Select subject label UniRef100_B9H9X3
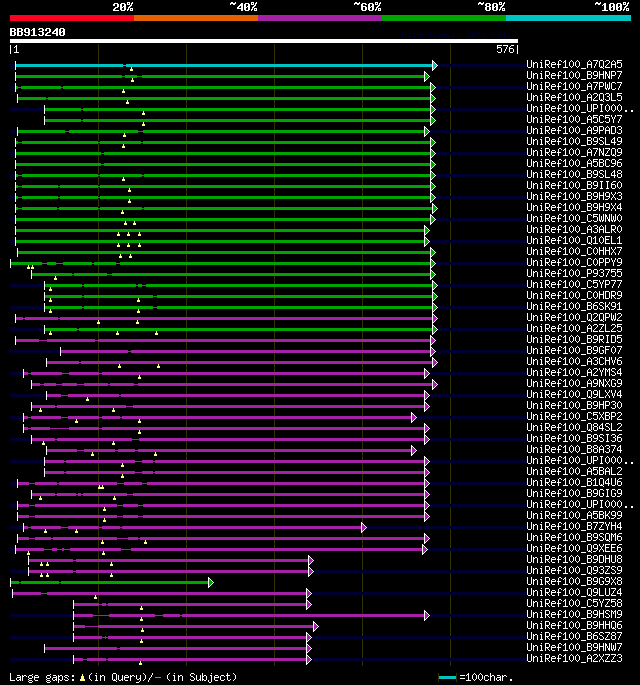The height and width of the screenshot is (685, 640). (574, 196)
